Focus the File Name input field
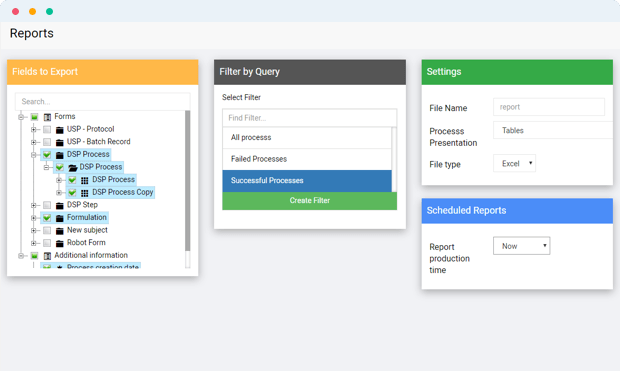 pyautogui.click(x=549, y=107)
